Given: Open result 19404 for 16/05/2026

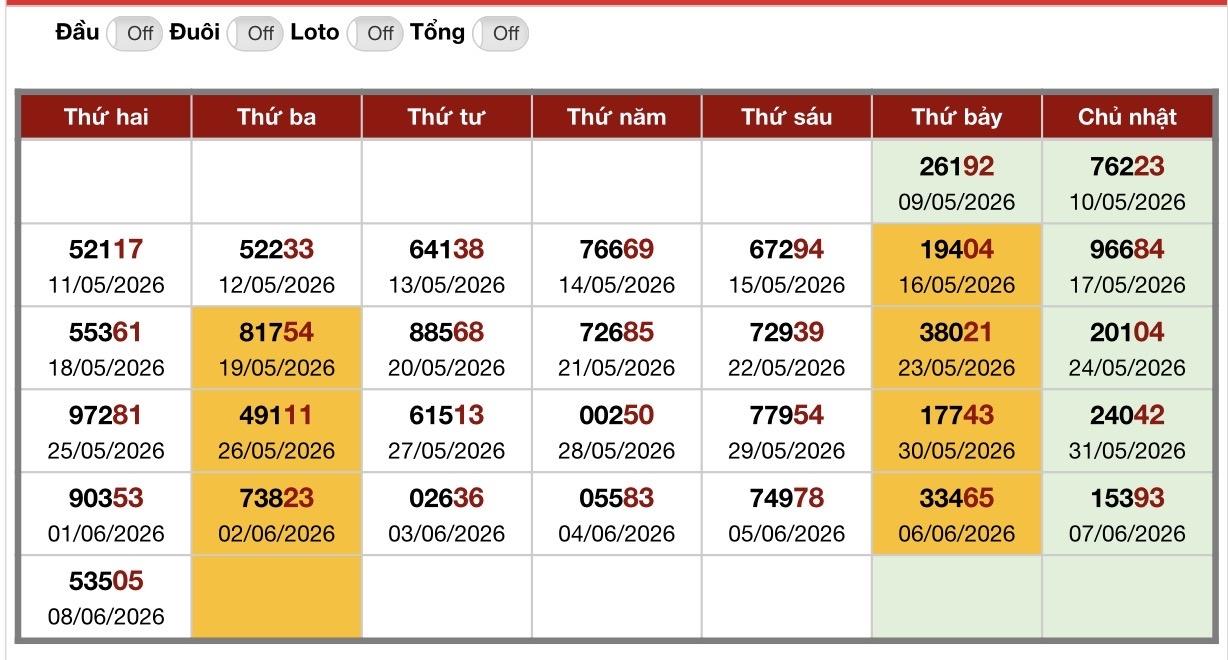Looking at the screenshot, I should (957, 265).
